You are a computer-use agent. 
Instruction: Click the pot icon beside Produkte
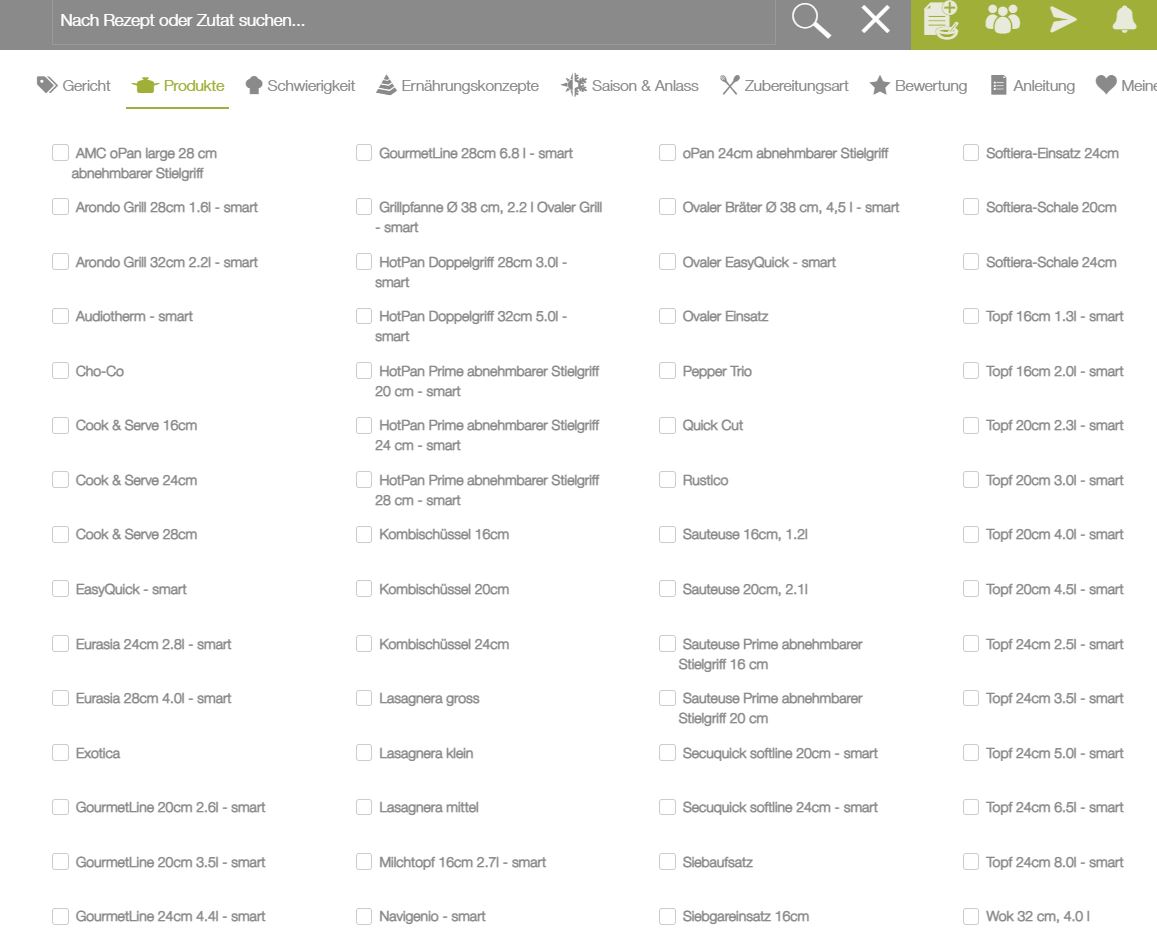[145, 85]
